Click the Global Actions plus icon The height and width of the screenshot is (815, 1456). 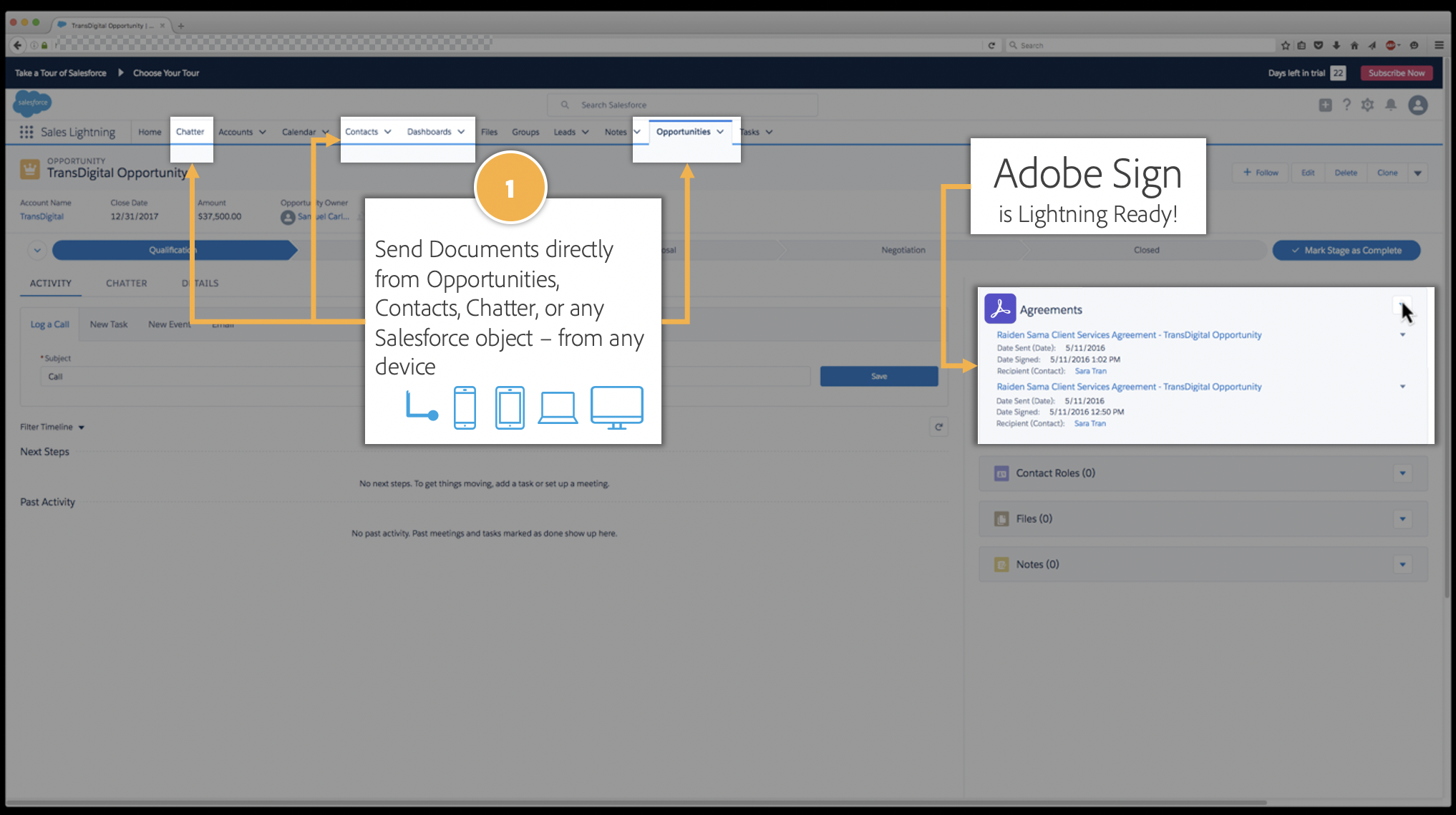(1325, 105)
